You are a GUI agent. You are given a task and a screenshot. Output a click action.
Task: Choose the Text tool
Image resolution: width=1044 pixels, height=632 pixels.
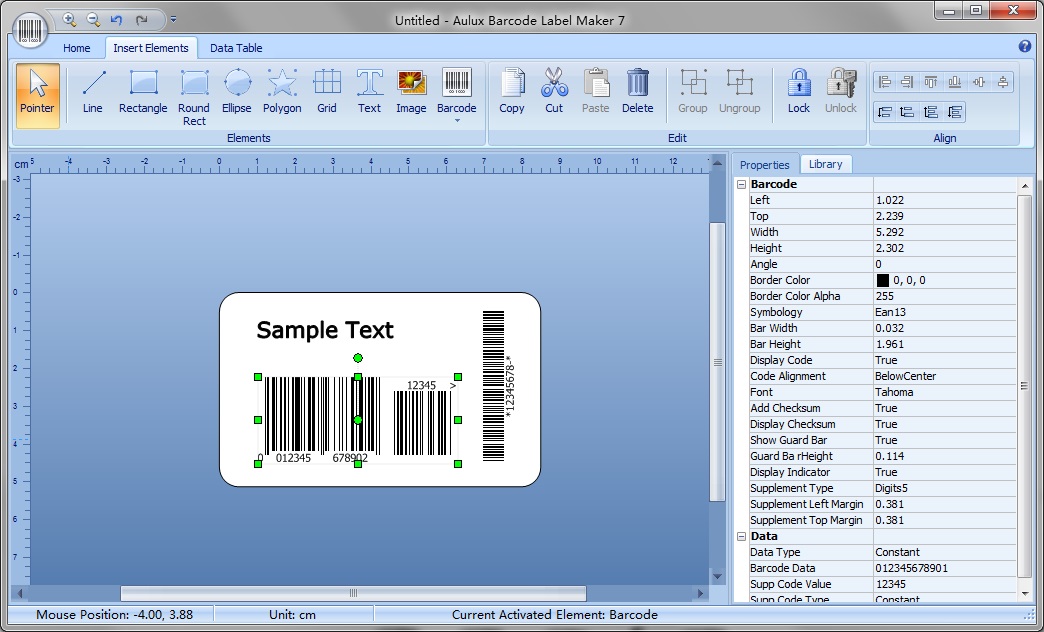(369, 91)
